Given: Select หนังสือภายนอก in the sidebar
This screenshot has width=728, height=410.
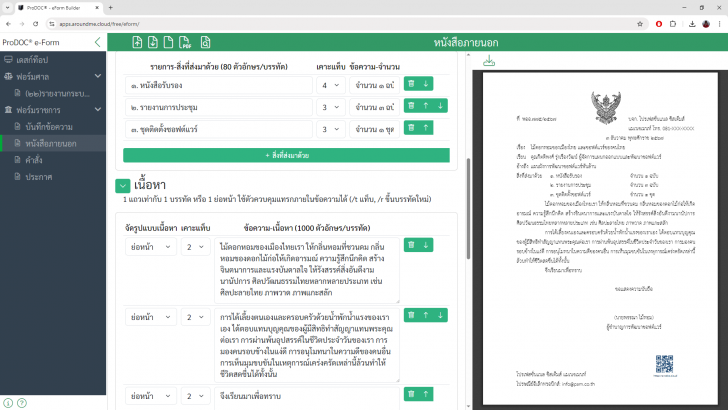Looking at the screenshot, I should coord(53,143).
